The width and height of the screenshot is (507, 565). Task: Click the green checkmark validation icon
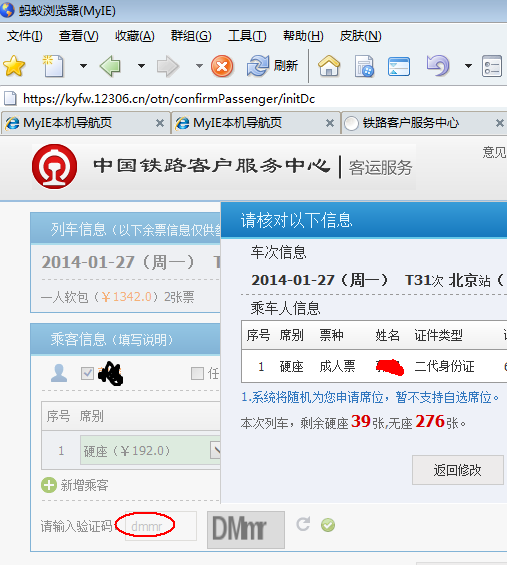click(x=328, y=525)
